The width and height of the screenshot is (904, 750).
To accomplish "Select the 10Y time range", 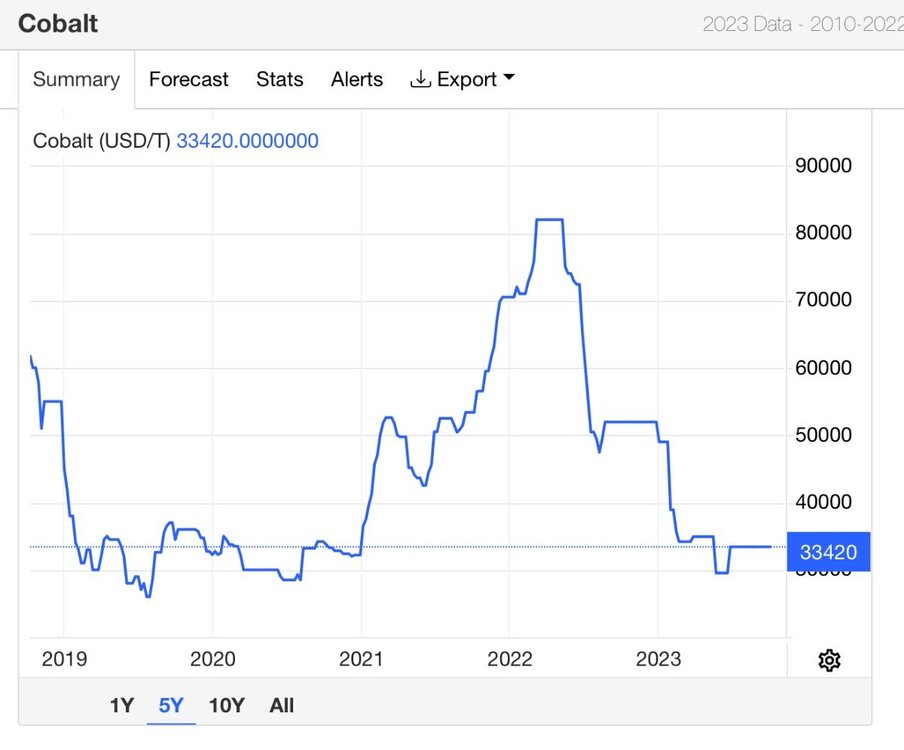I will [227, 705].
